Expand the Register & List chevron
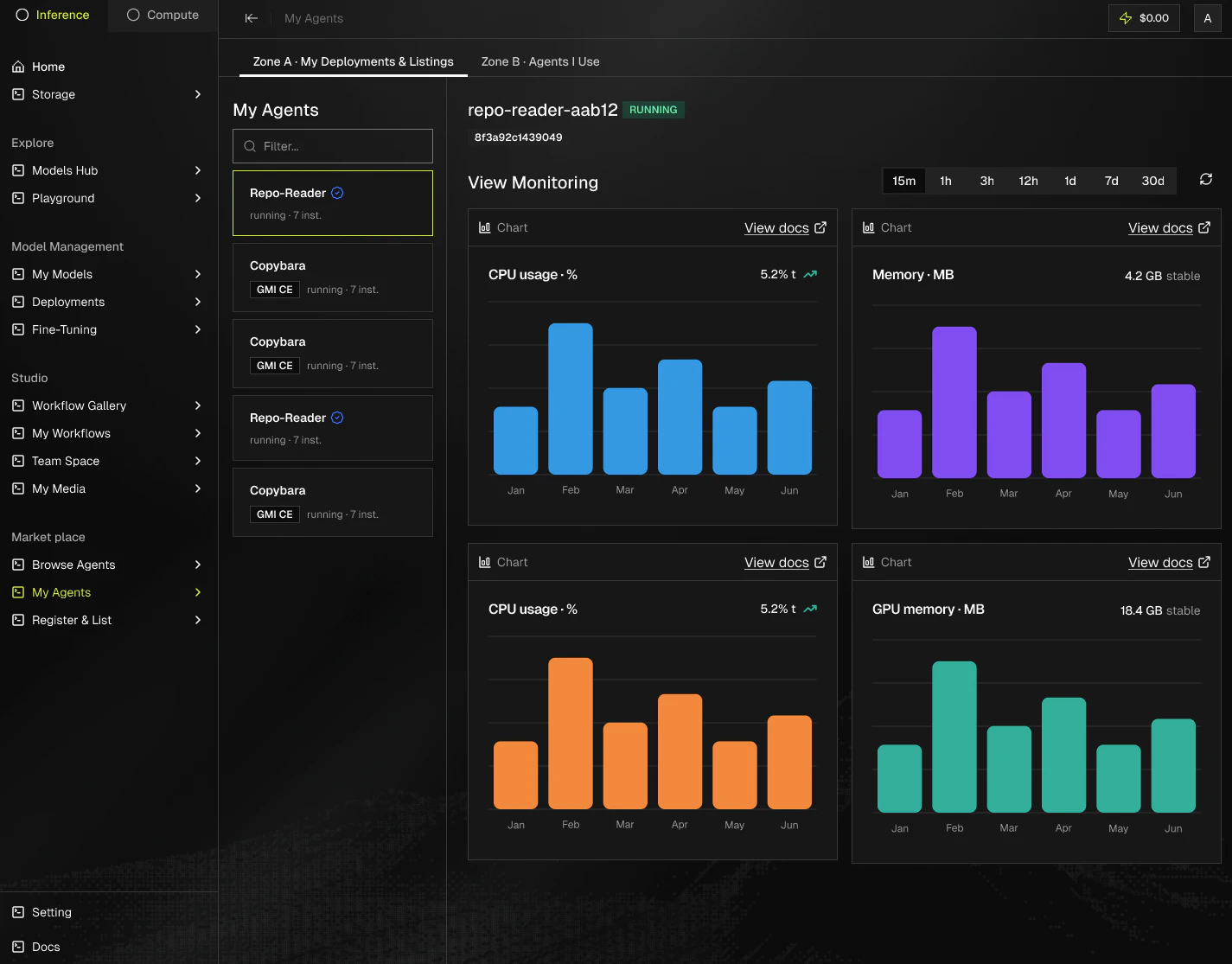 [x=198, y=620]
